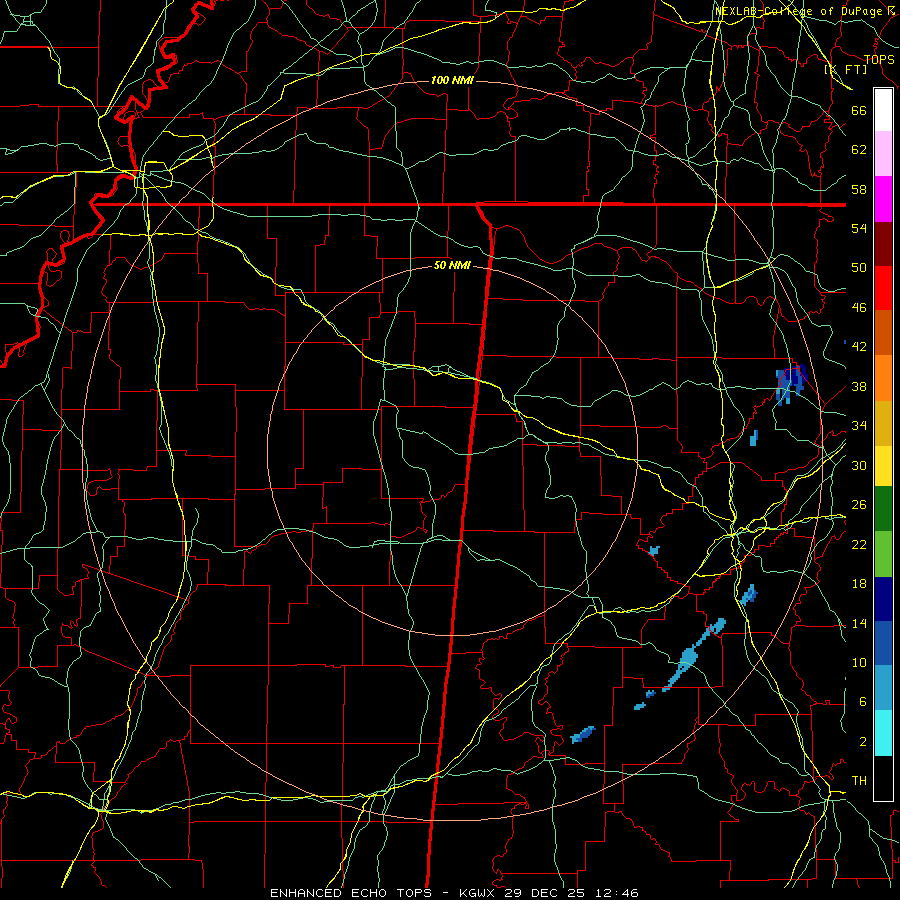Click the "KGWX" radar site identifier
Image resolution: width=900 pixels, height=900 pixels.
(479, 893)
